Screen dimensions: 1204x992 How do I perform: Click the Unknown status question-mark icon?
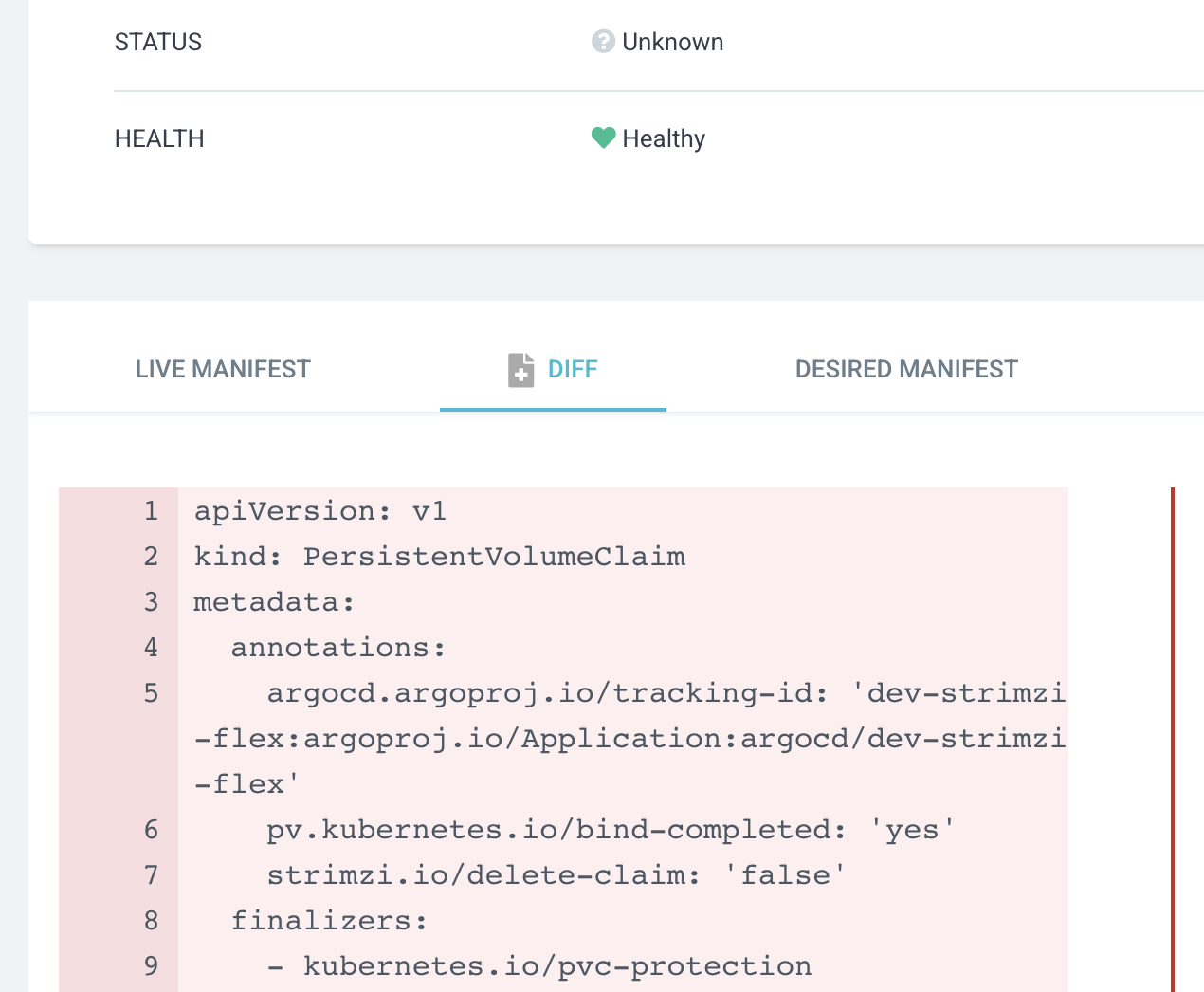click(x=603, y=42)
